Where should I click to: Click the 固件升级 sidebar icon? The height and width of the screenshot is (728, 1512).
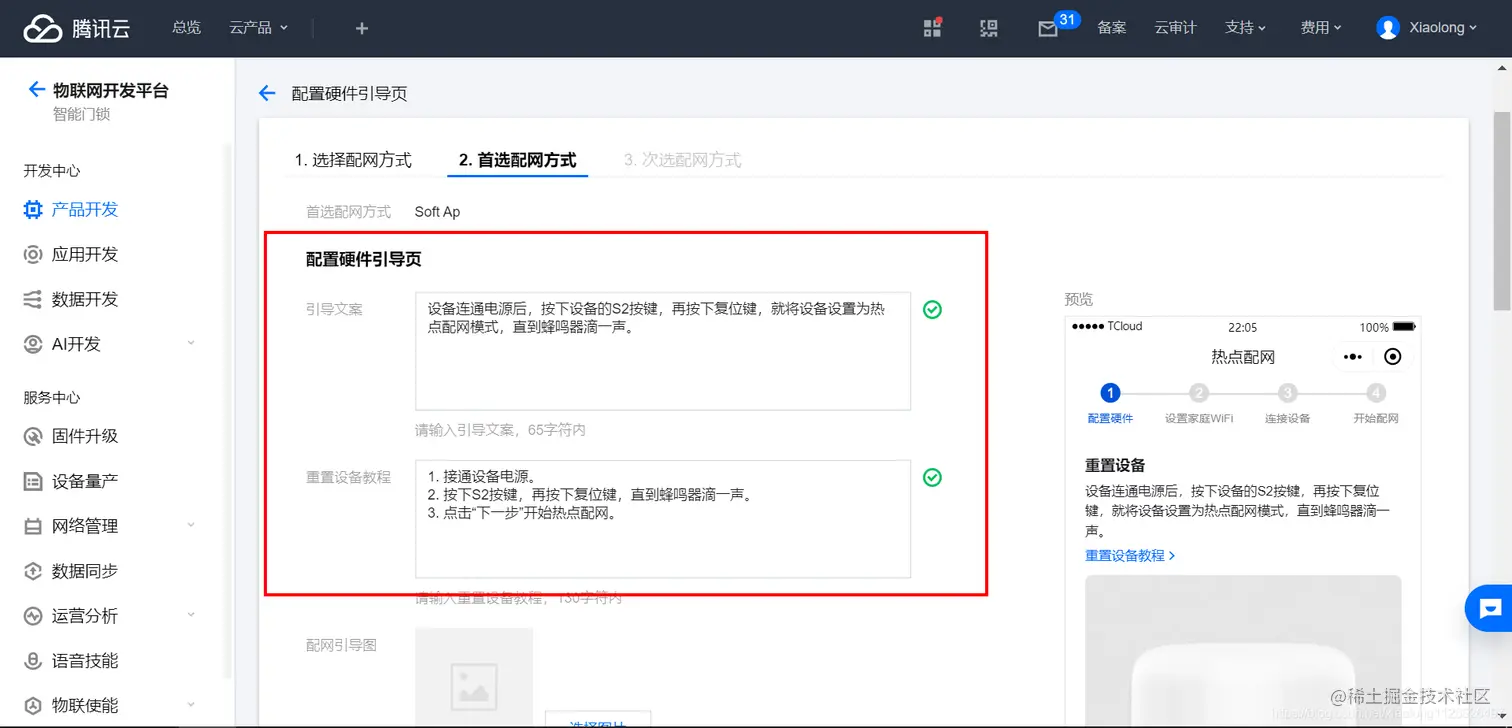pyautogui.click(x=33, y=436)
